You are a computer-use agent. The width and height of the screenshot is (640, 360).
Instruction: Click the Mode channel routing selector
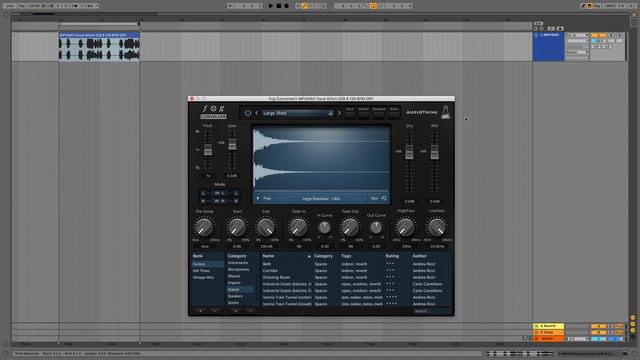click(x=220, y=197)
